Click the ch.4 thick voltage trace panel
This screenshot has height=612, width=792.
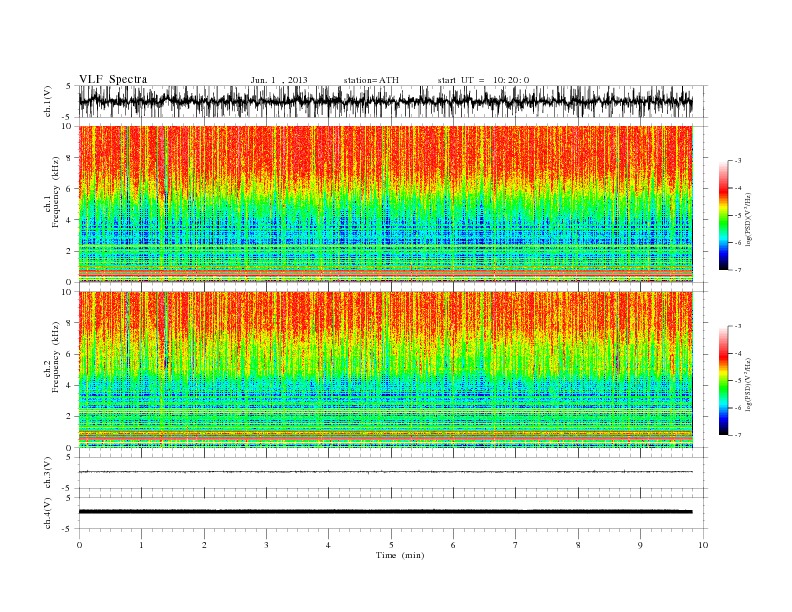coord(392,513)
